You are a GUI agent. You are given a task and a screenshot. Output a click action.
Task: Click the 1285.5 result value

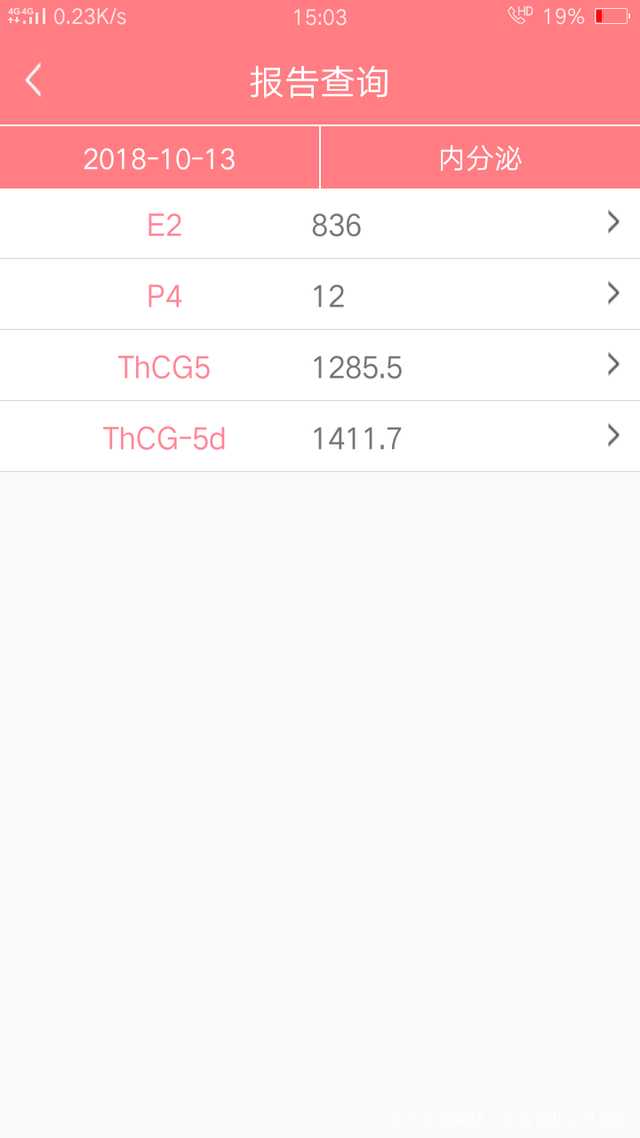(357, 368)
